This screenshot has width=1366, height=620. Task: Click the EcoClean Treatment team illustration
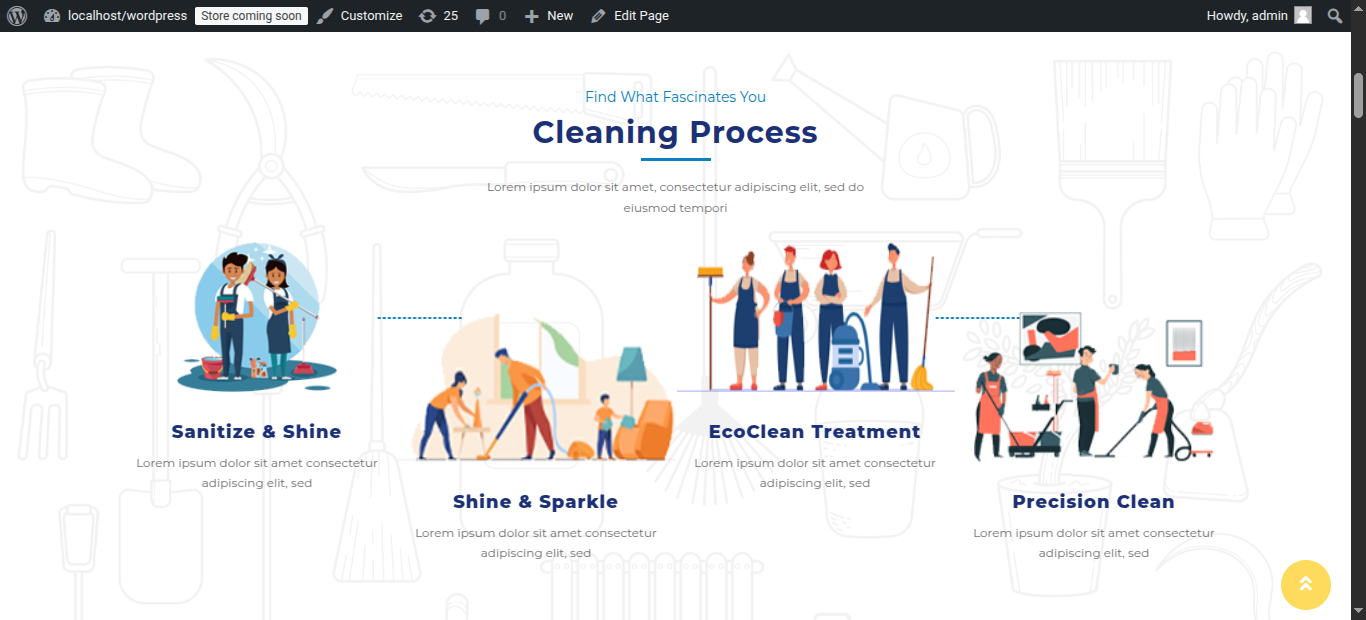tap(815, 317)
